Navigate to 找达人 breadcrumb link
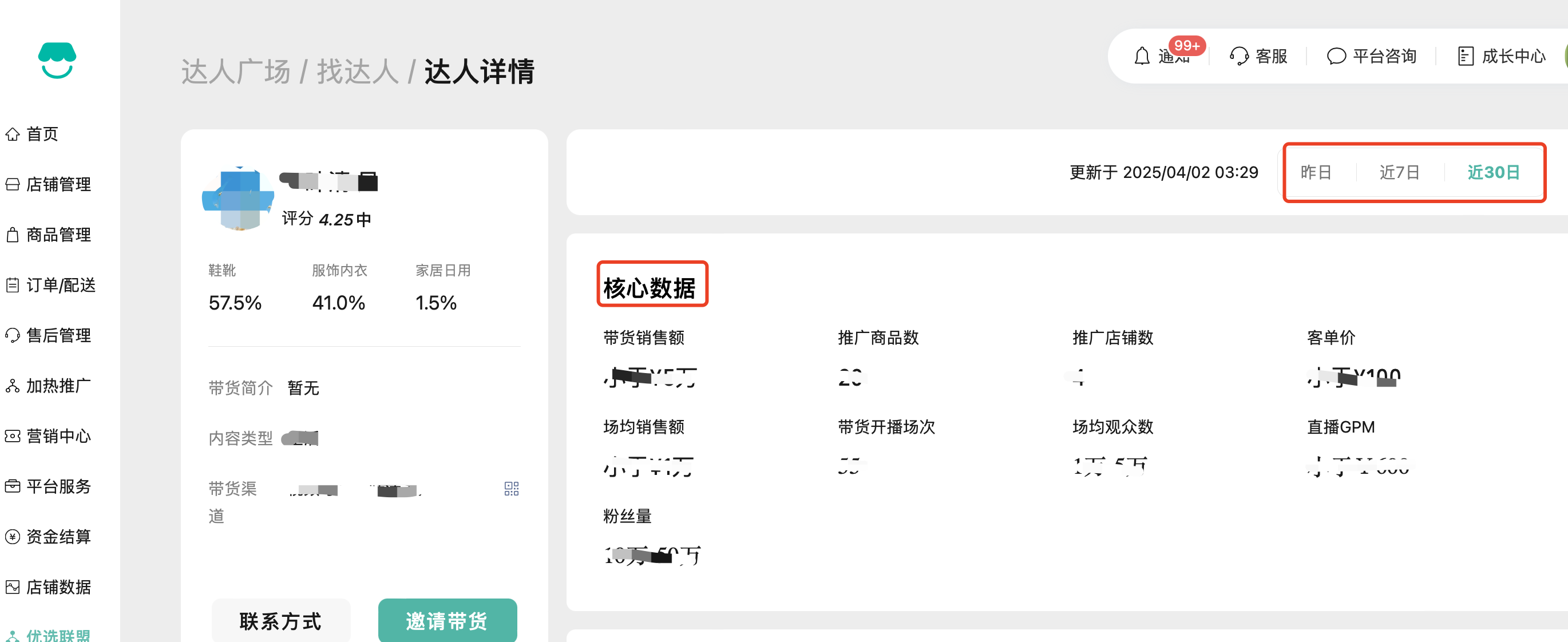1568x642 pixels. click(x=357, y=72)
